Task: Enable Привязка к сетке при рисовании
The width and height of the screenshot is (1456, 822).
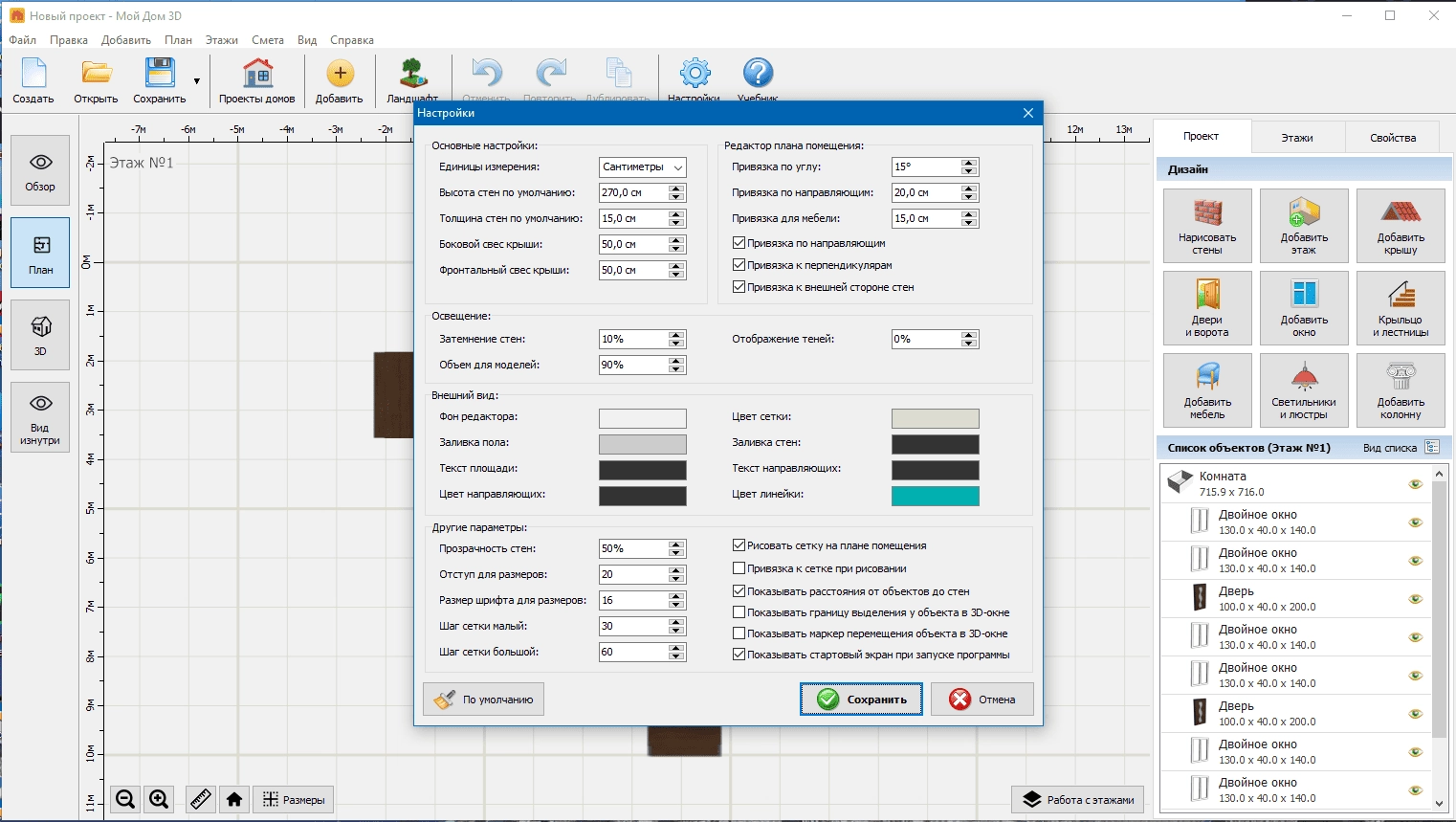Action: [739, 568]
